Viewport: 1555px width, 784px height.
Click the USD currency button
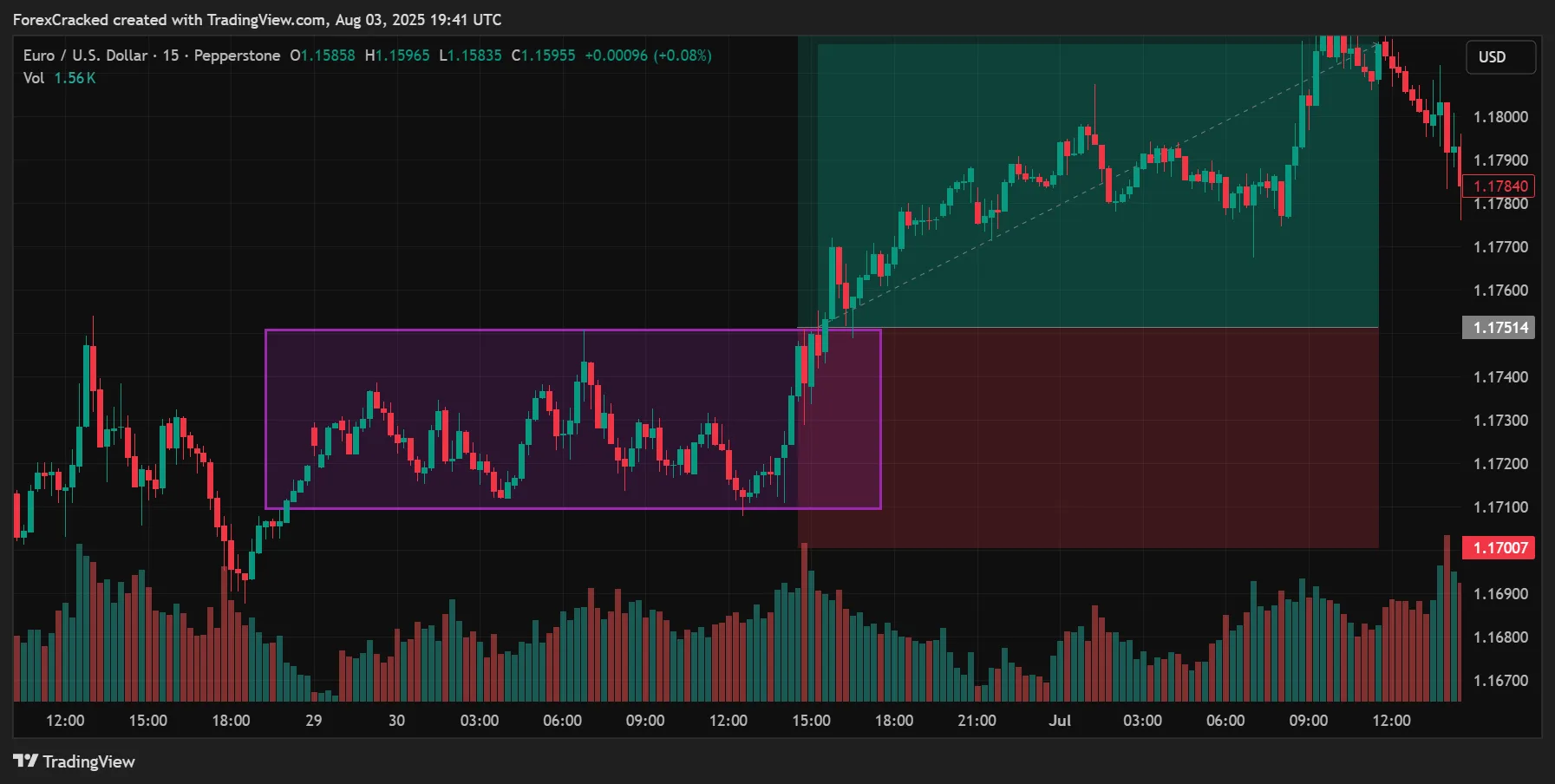[x=1499, y=56]
